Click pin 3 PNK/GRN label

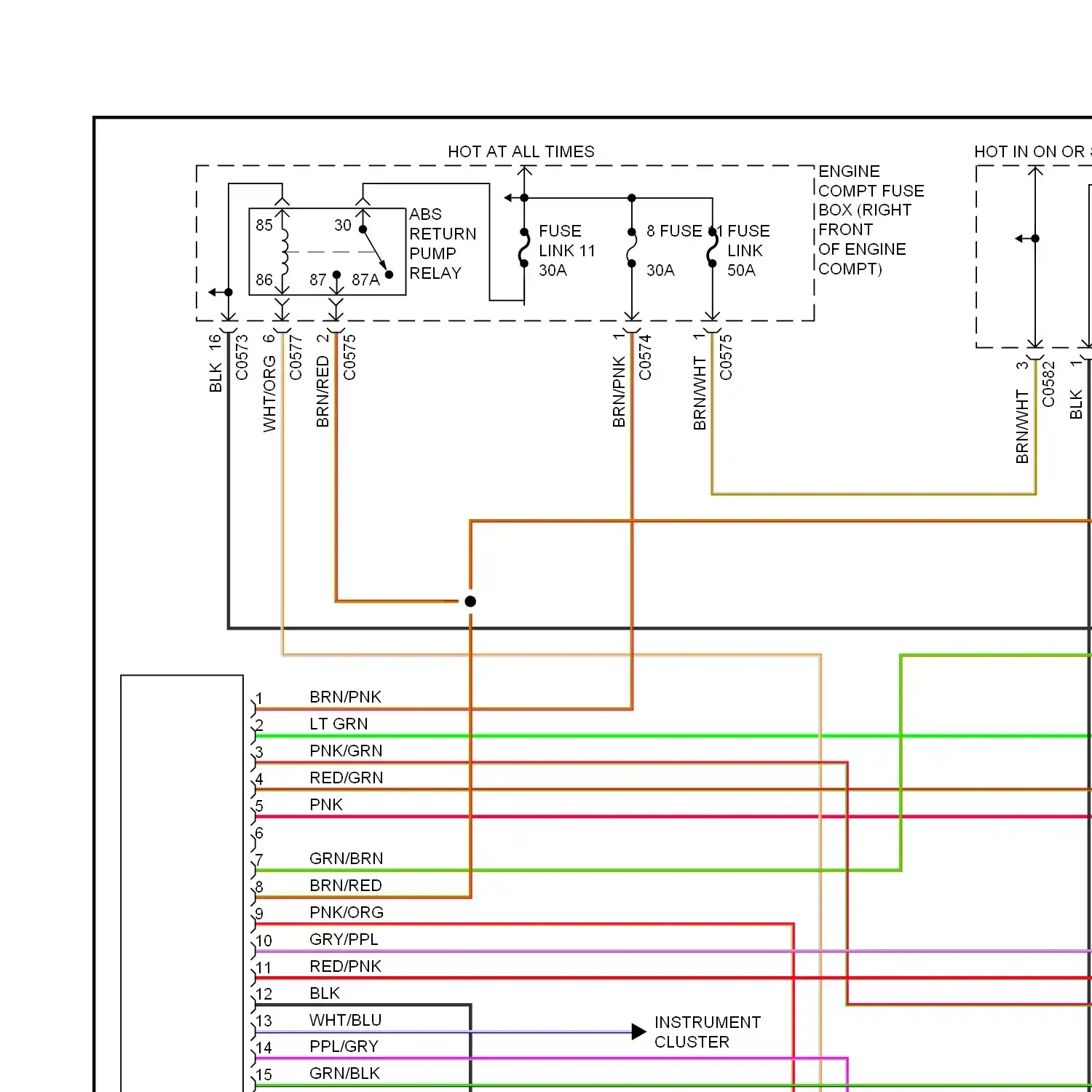pyautogui.click(x=346, y=751)
